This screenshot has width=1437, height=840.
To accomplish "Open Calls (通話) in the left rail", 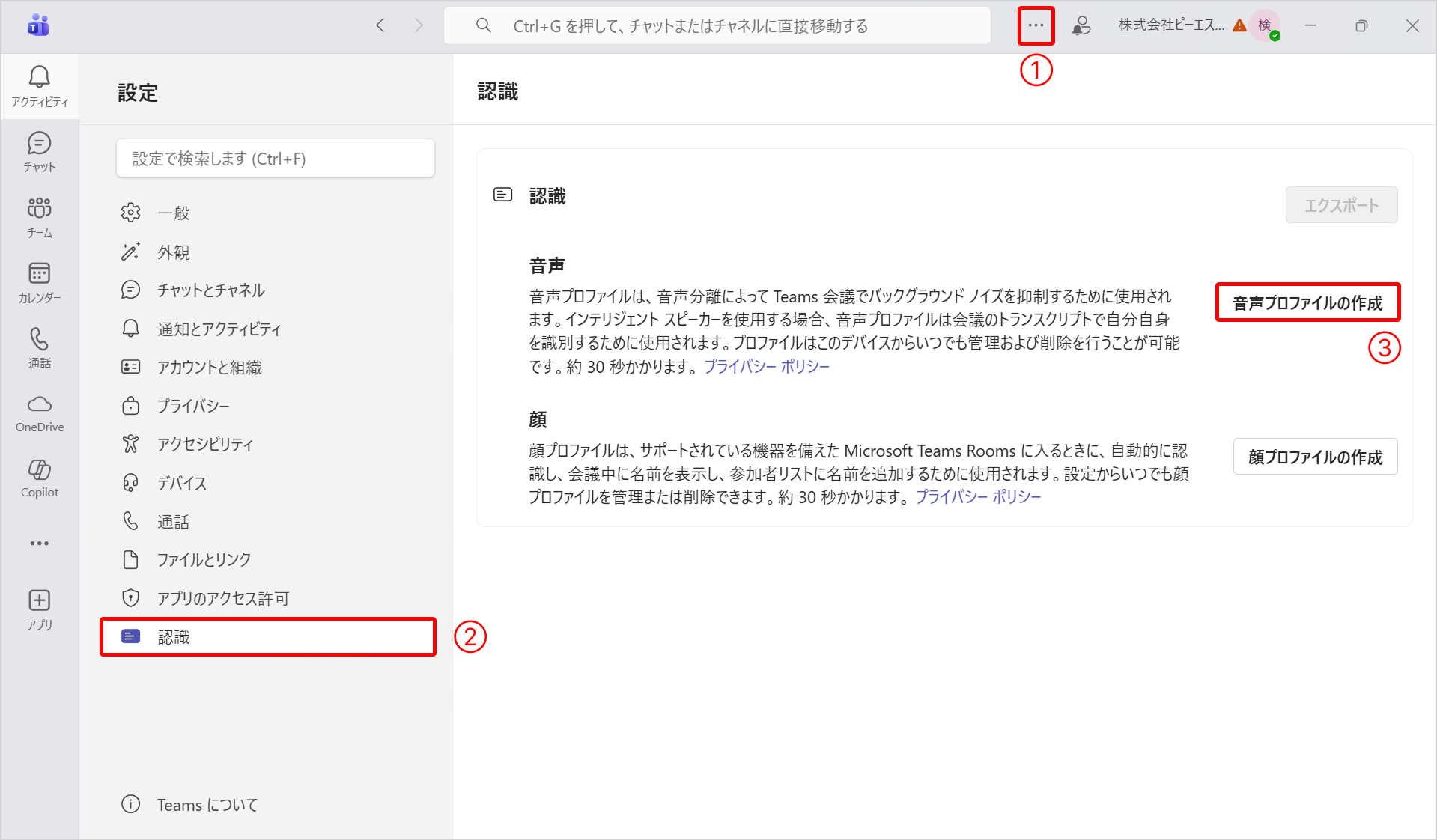I will point(39,347).
